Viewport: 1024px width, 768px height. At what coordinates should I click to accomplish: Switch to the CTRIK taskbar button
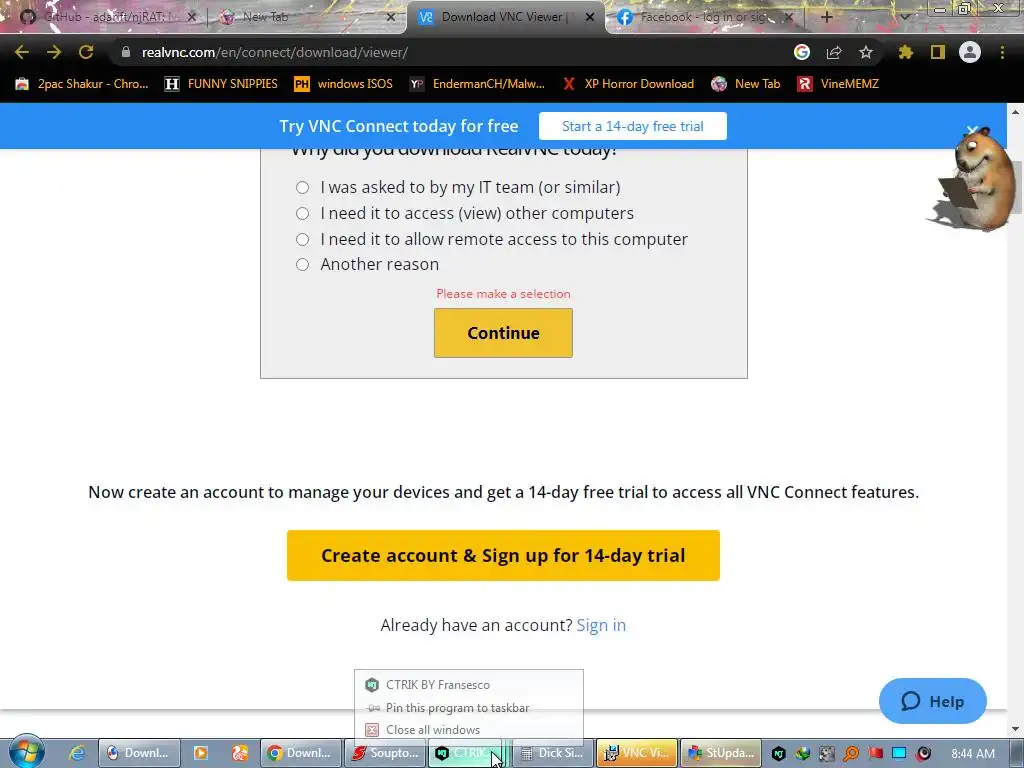click(469, 753)
